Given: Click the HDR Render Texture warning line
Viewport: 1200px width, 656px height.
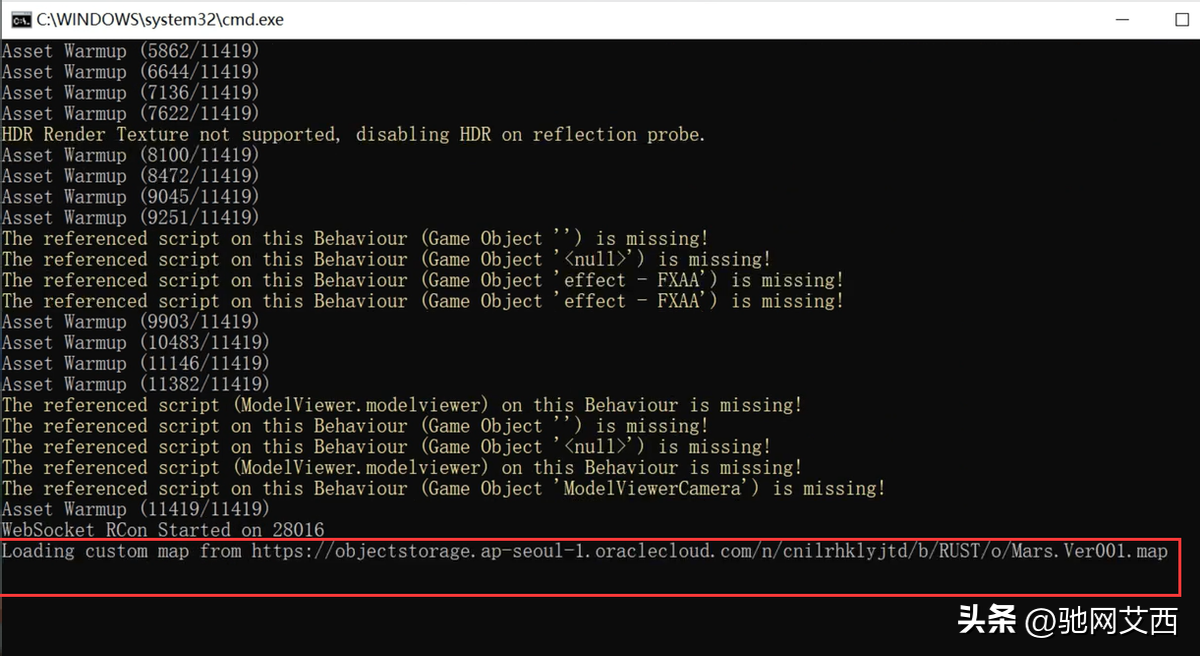Looking at the screenshot, I should 353,134.
